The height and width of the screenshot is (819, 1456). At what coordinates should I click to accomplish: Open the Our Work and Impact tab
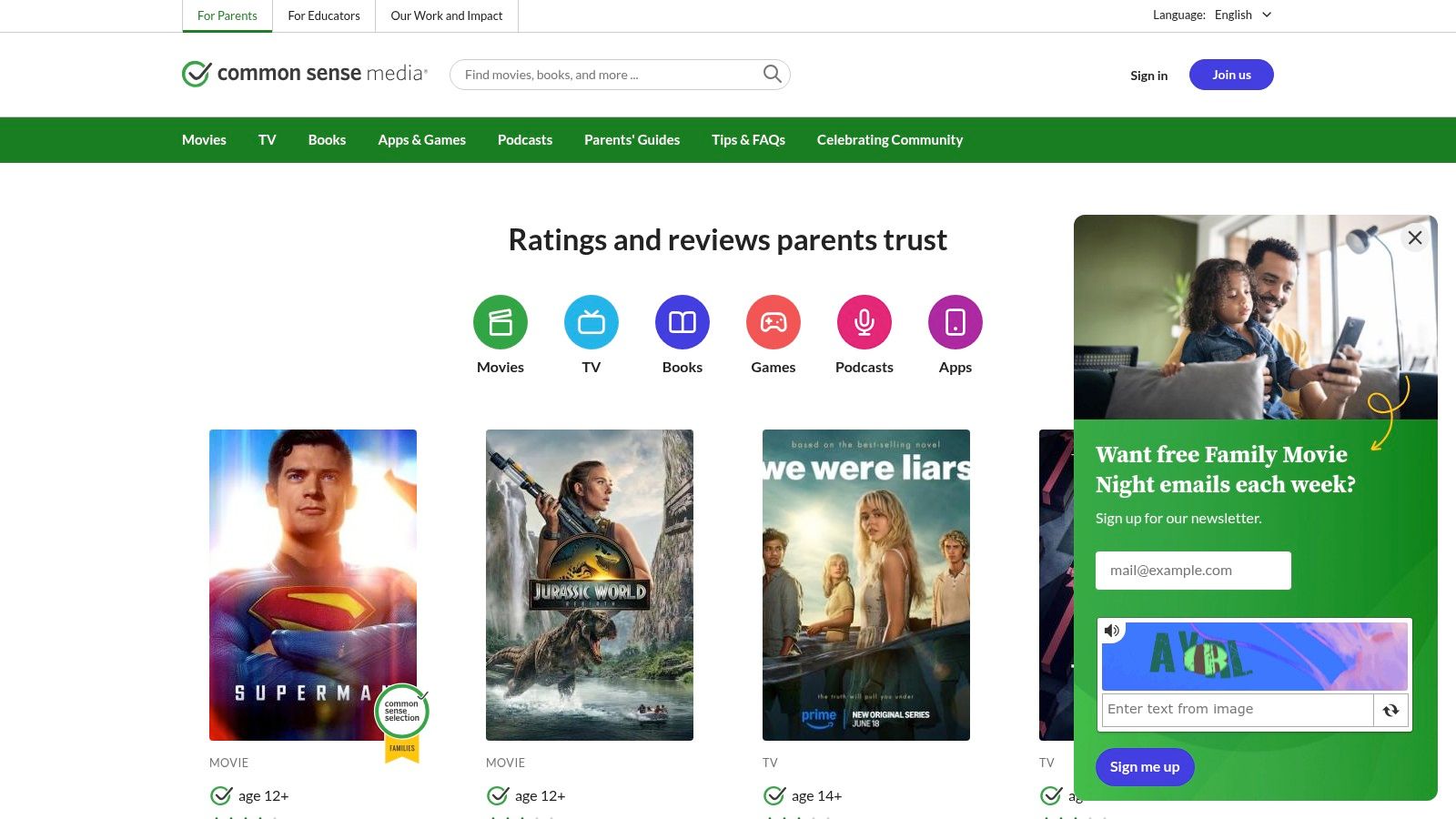(x=447, y=15)
